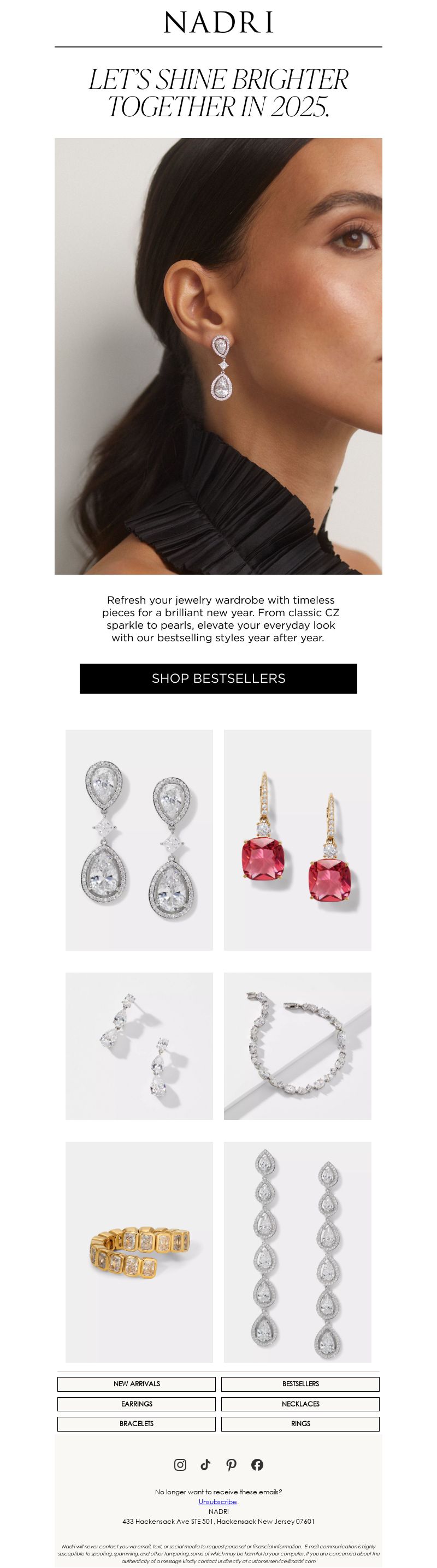View the long linear pear drop earrings
This screenshot has width=437, height=1568.
pyautogui.click(x=297, y=1252)
